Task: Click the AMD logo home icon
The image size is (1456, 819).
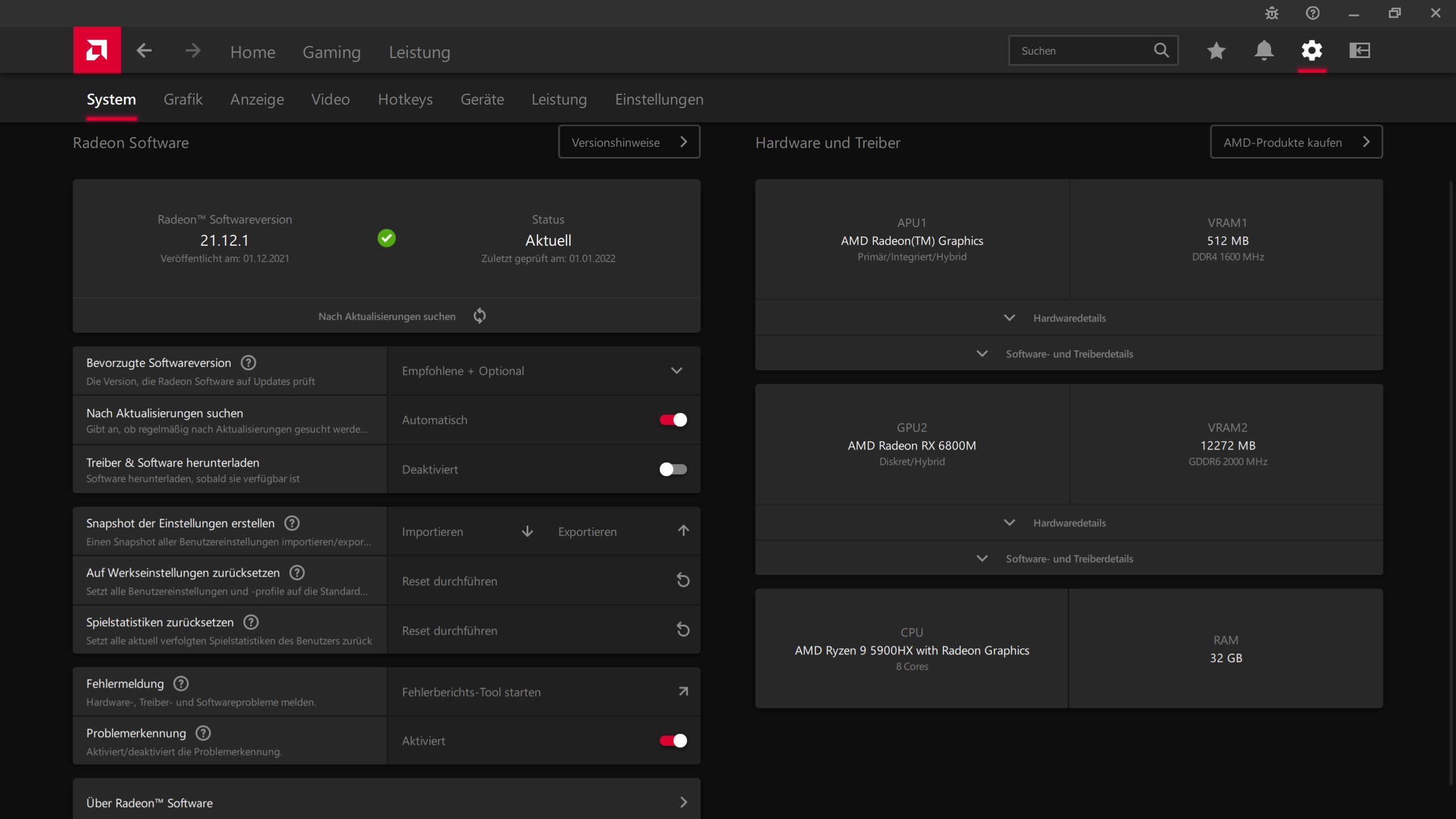Action: [97, 50]
